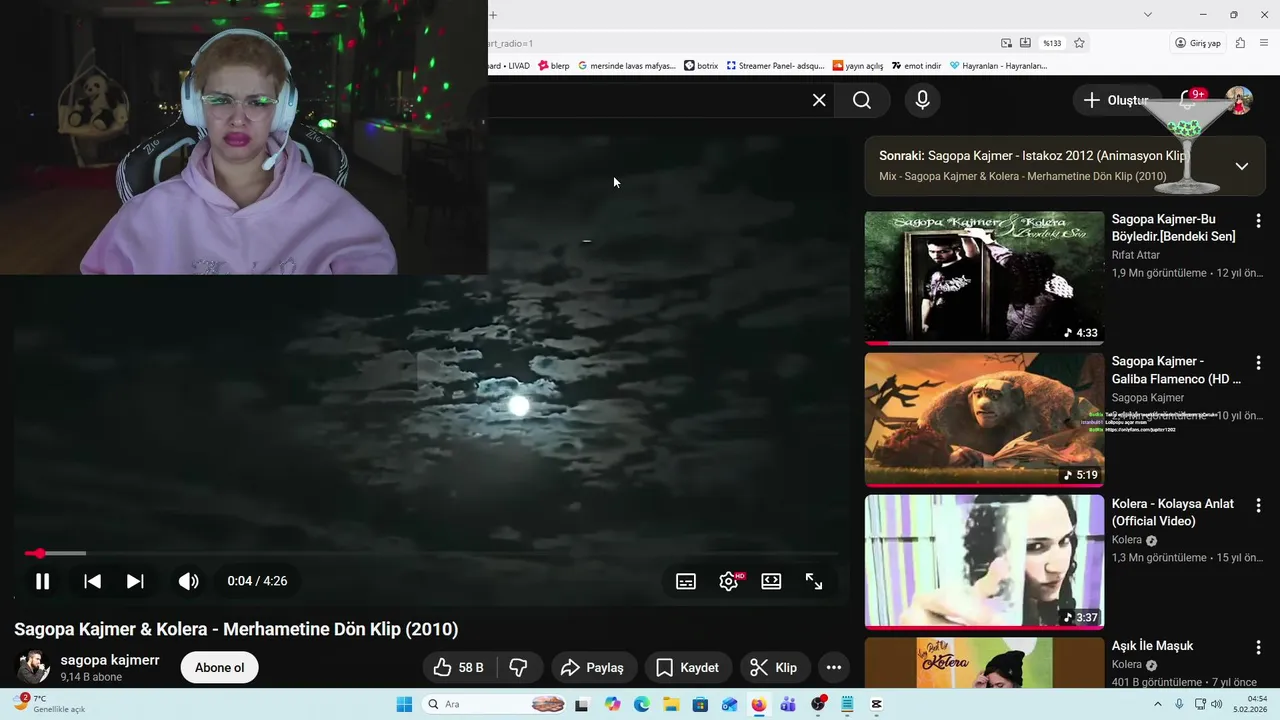Expand the Sonraki mix playlist panel
This screenshot has height=720, width=1280.
[1241, 166]
